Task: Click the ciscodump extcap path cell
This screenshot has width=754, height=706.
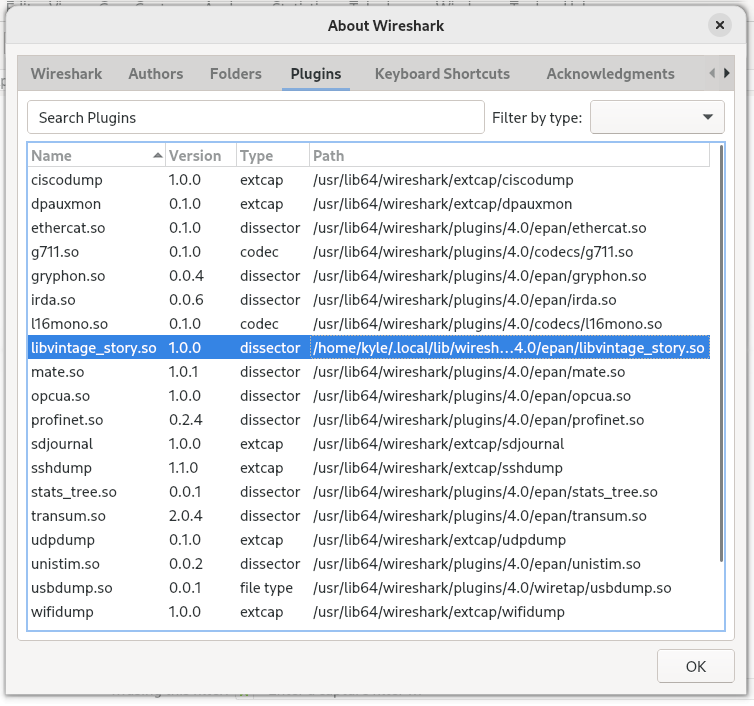Action: coord(509,180)
